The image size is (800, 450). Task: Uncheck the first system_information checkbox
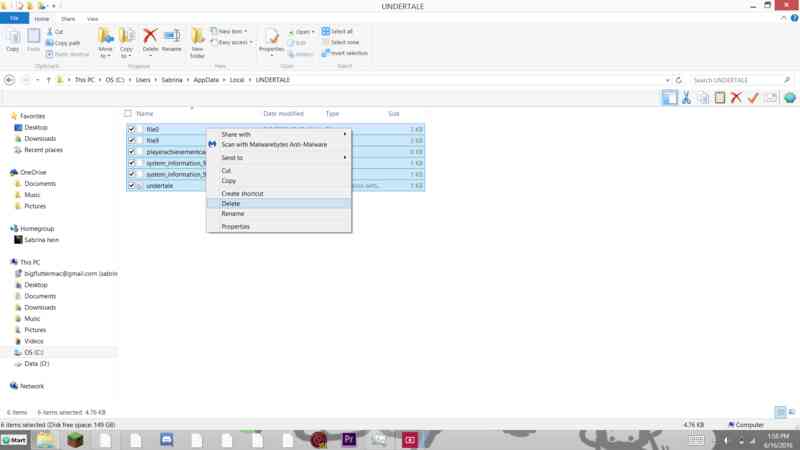132,163
